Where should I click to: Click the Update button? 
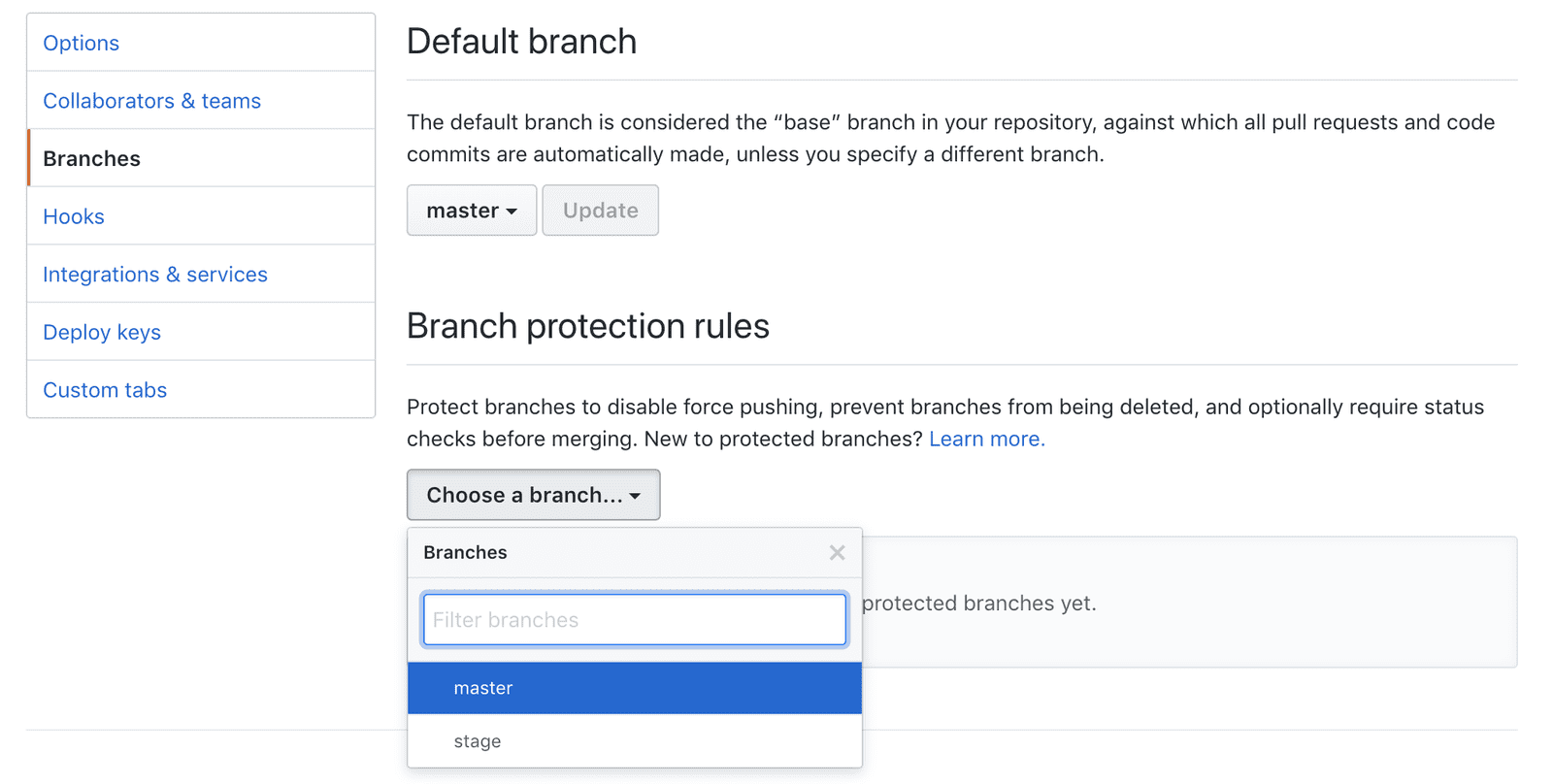click(x=600, y=210)
